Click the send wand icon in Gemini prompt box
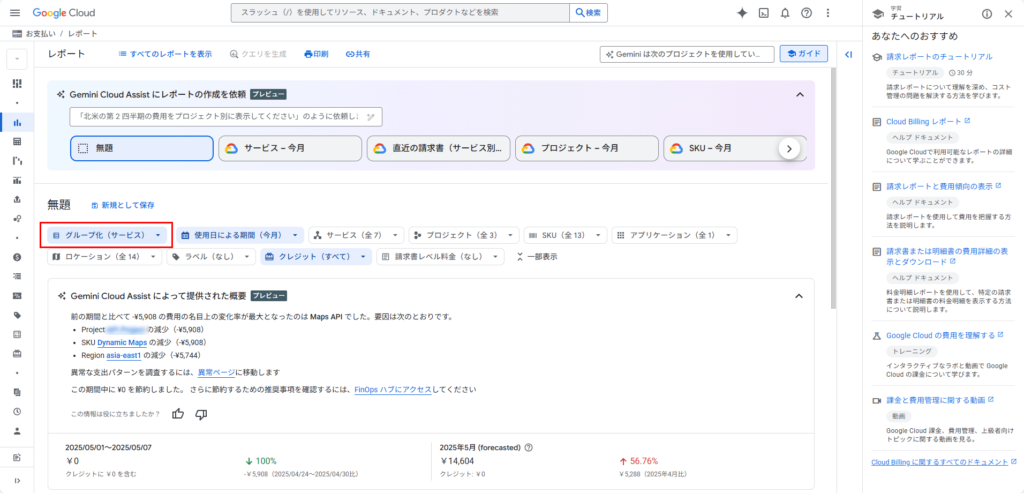 pyautogui.click(x=370, y=116)
